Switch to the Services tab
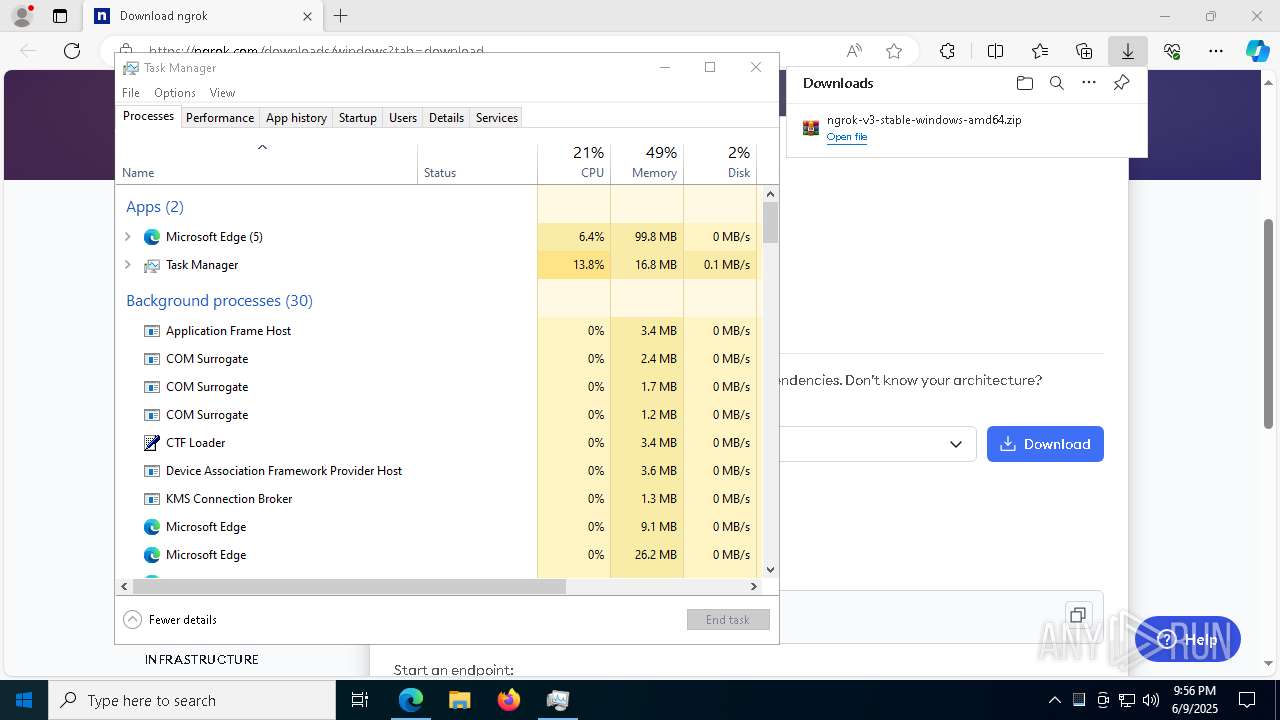This screenshot has width=1280, height=720. click(x=497, y=117)
